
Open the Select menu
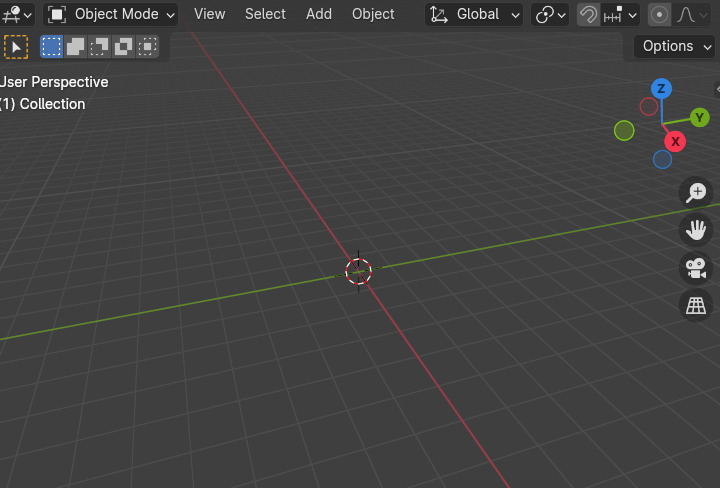point(265,14)
